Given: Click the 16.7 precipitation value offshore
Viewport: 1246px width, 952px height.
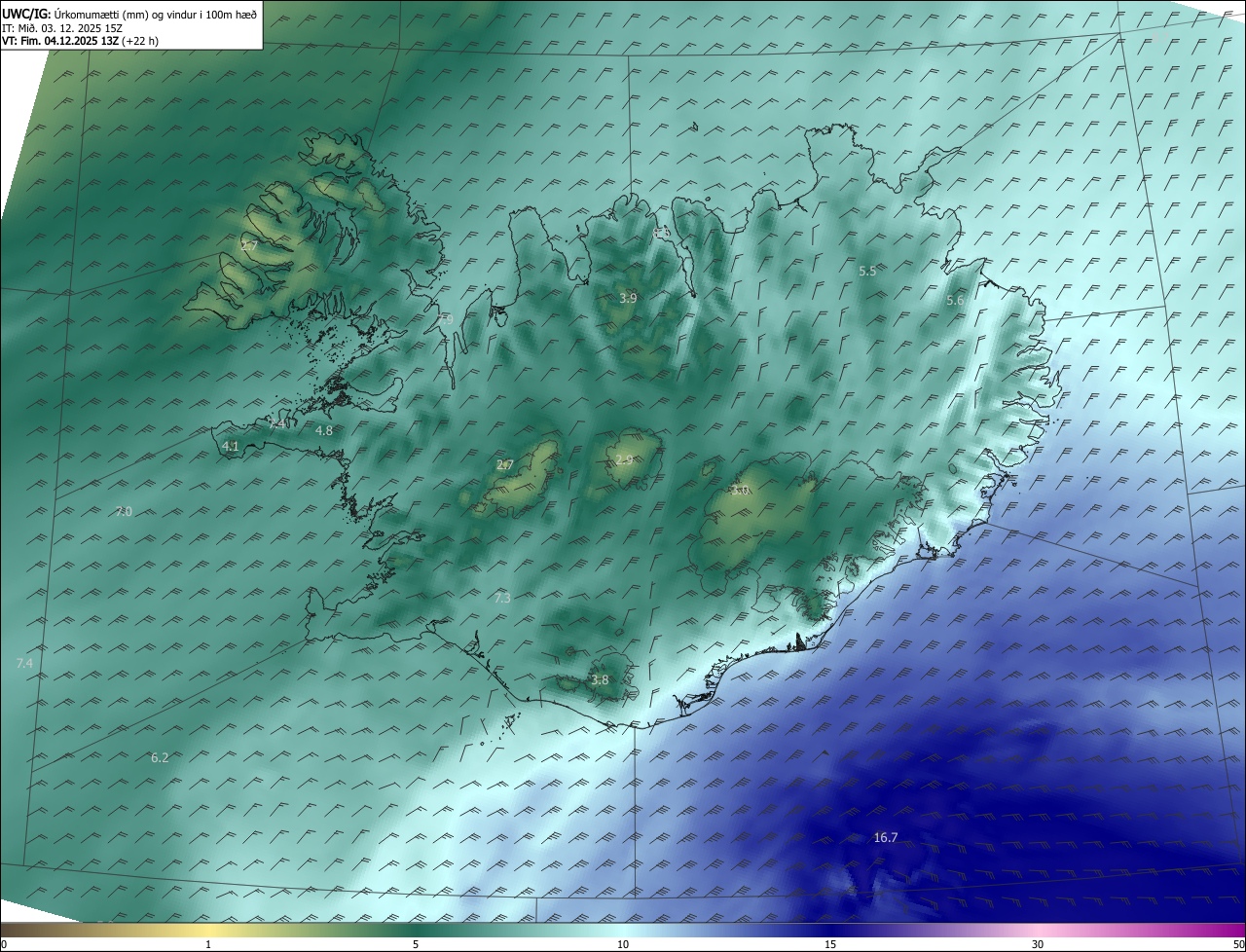Looking at the screenshot, I should coord(886,837).
